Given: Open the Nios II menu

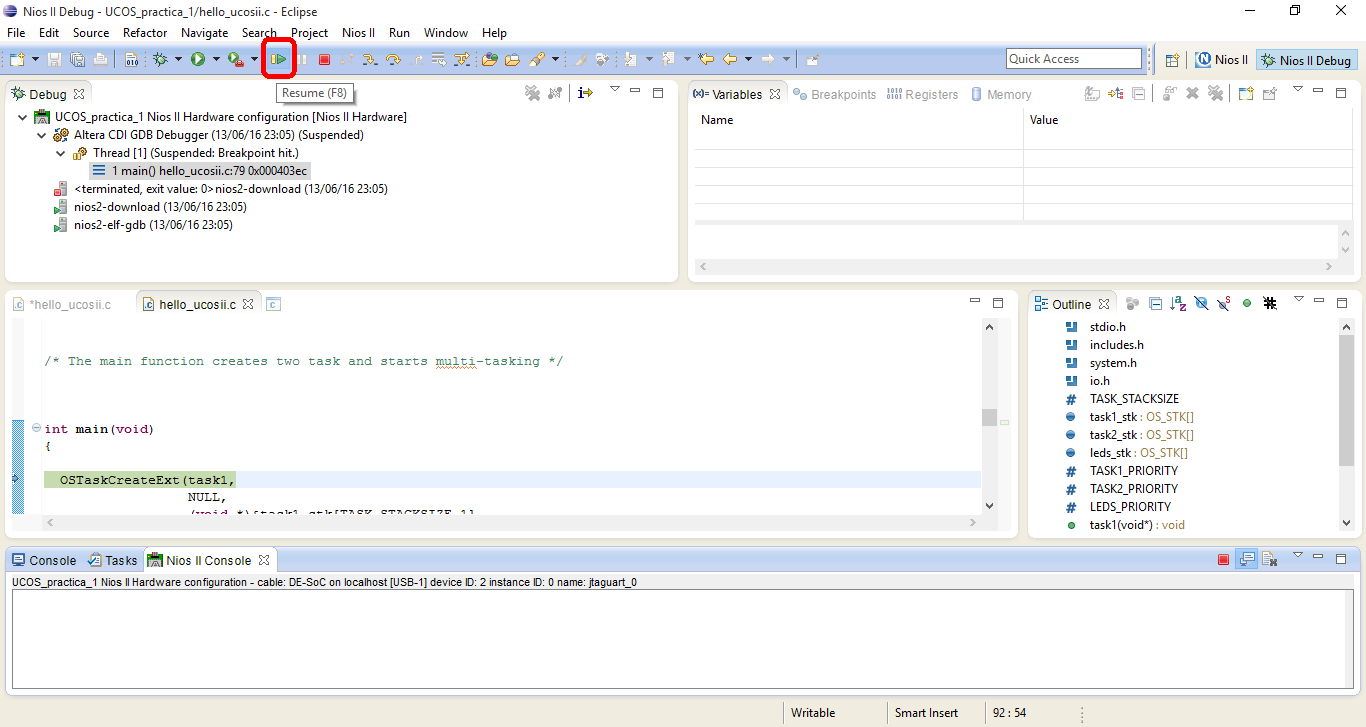Looking at the screenshot, I should click(358, 33).
